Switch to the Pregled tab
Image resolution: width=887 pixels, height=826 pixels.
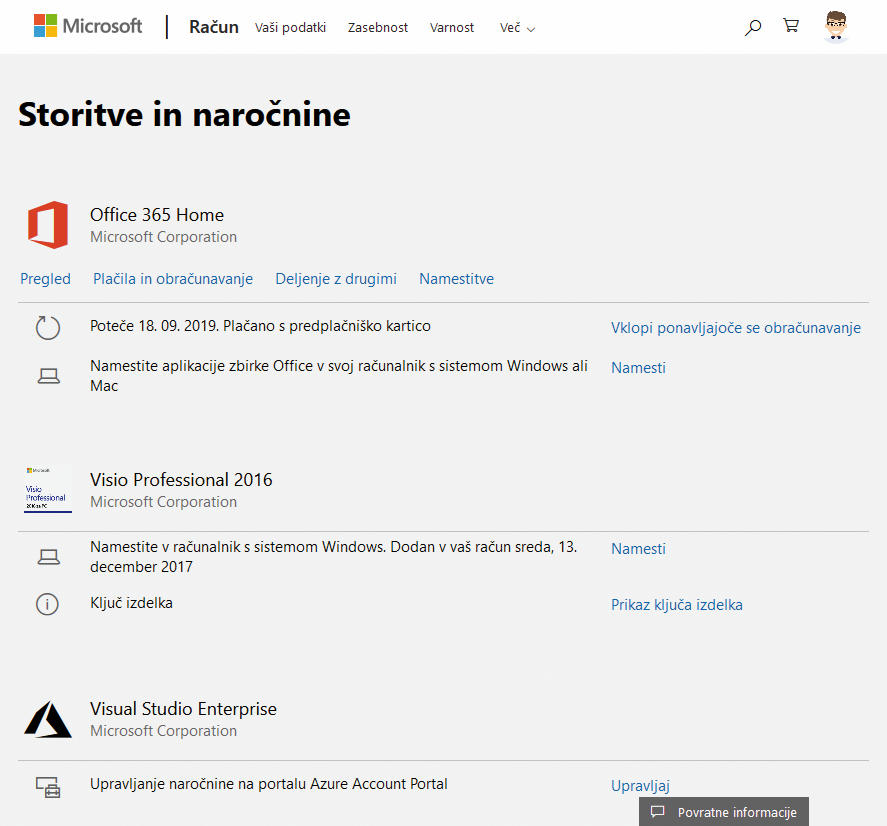(x=45, y=279)
